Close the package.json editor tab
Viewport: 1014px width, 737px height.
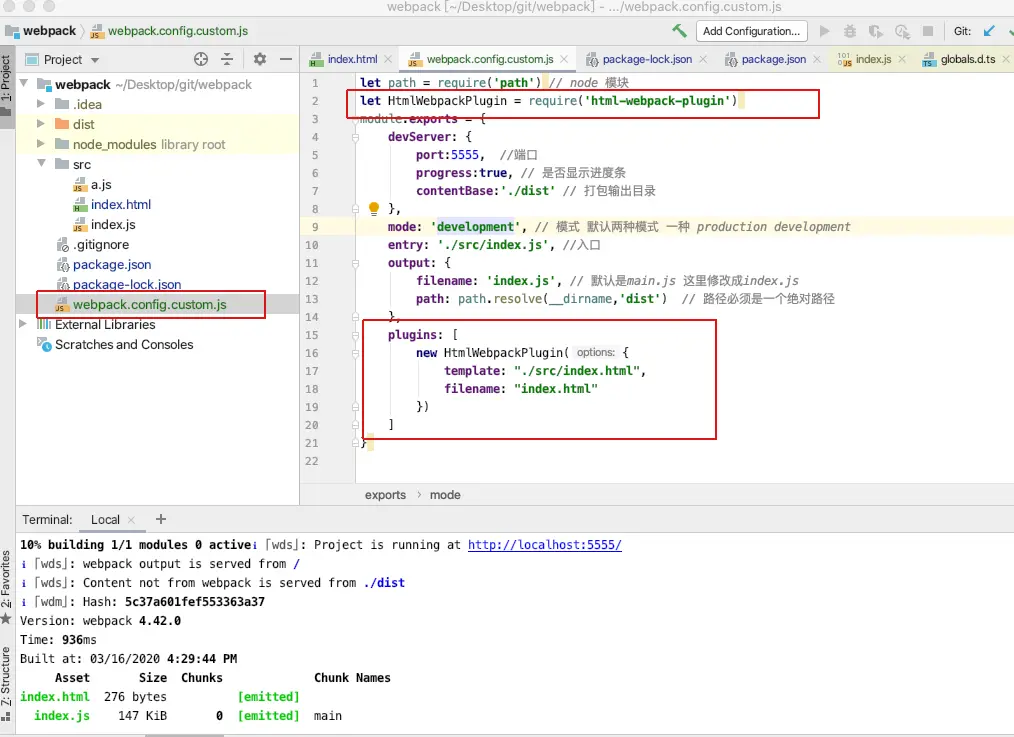[x=817, y=59]
